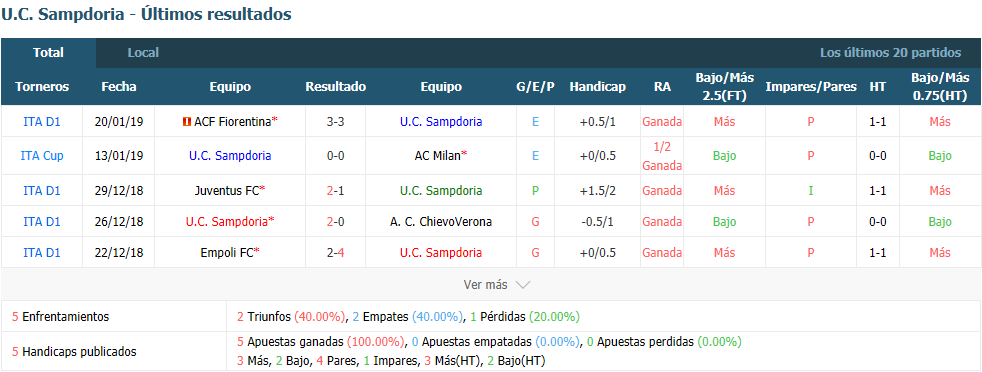Click the red card icon beside ACF Fiorentina
Screen dimensions: 982x372
point(186,122)
